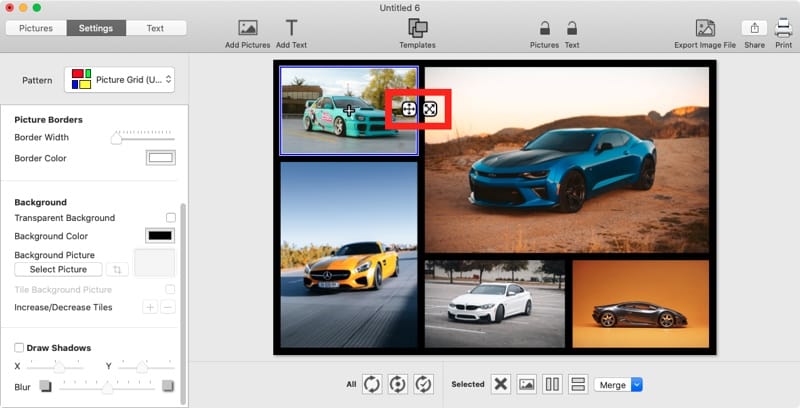Open the Background Color swatch
Viewport: 800px width, 408px height.
[160, 236]
